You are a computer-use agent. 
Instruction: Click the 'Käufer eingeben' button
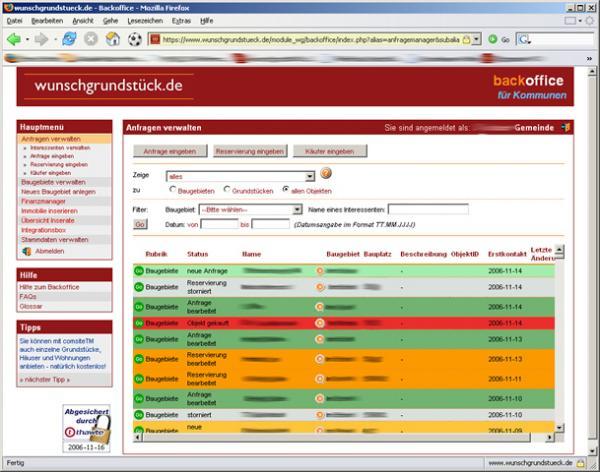(x=330, y=151)
